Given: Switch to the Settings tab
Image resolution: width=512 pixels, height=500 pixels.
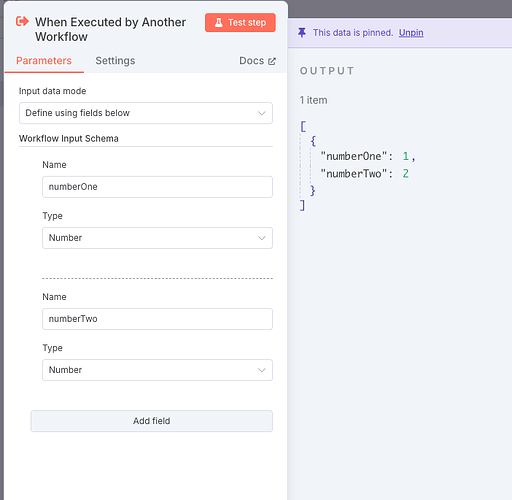Looking at the screenshot, I should coord(115,61).
